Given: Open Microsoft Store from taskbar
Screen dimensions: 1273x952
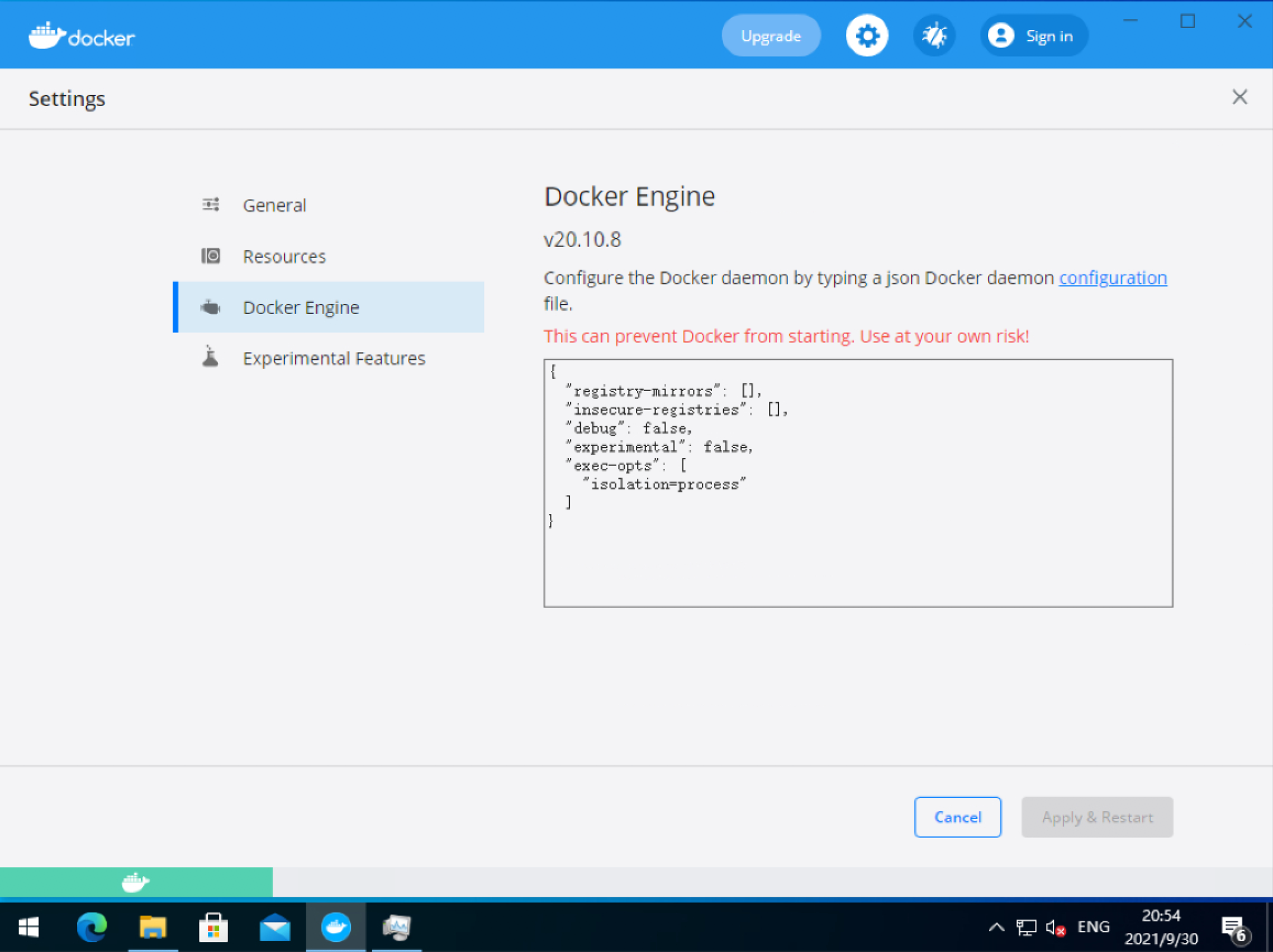Looking at the screenshot, I should click(x=213, y=927).
